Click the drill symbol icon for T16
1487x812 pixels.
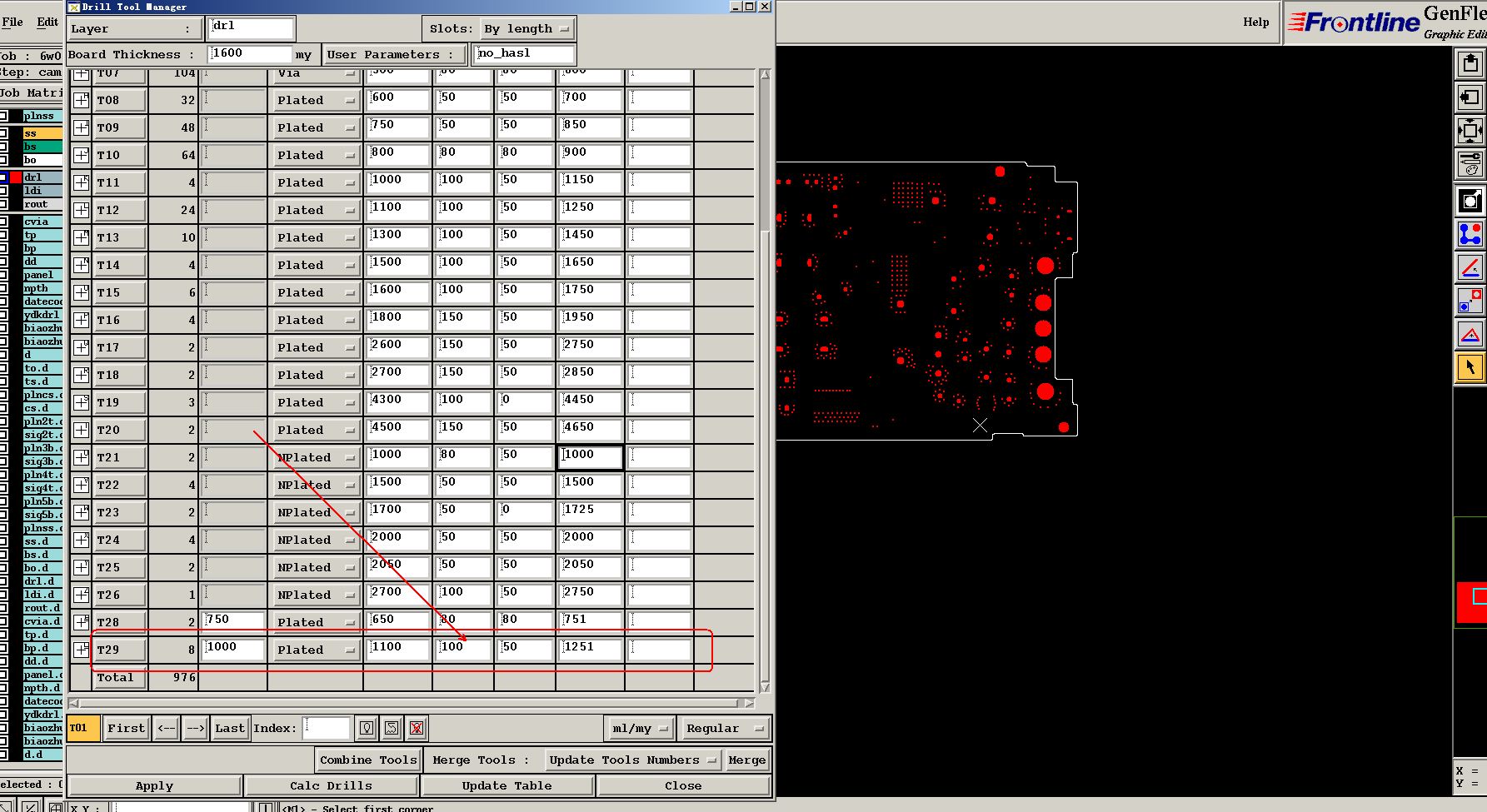tap(81, 320)
